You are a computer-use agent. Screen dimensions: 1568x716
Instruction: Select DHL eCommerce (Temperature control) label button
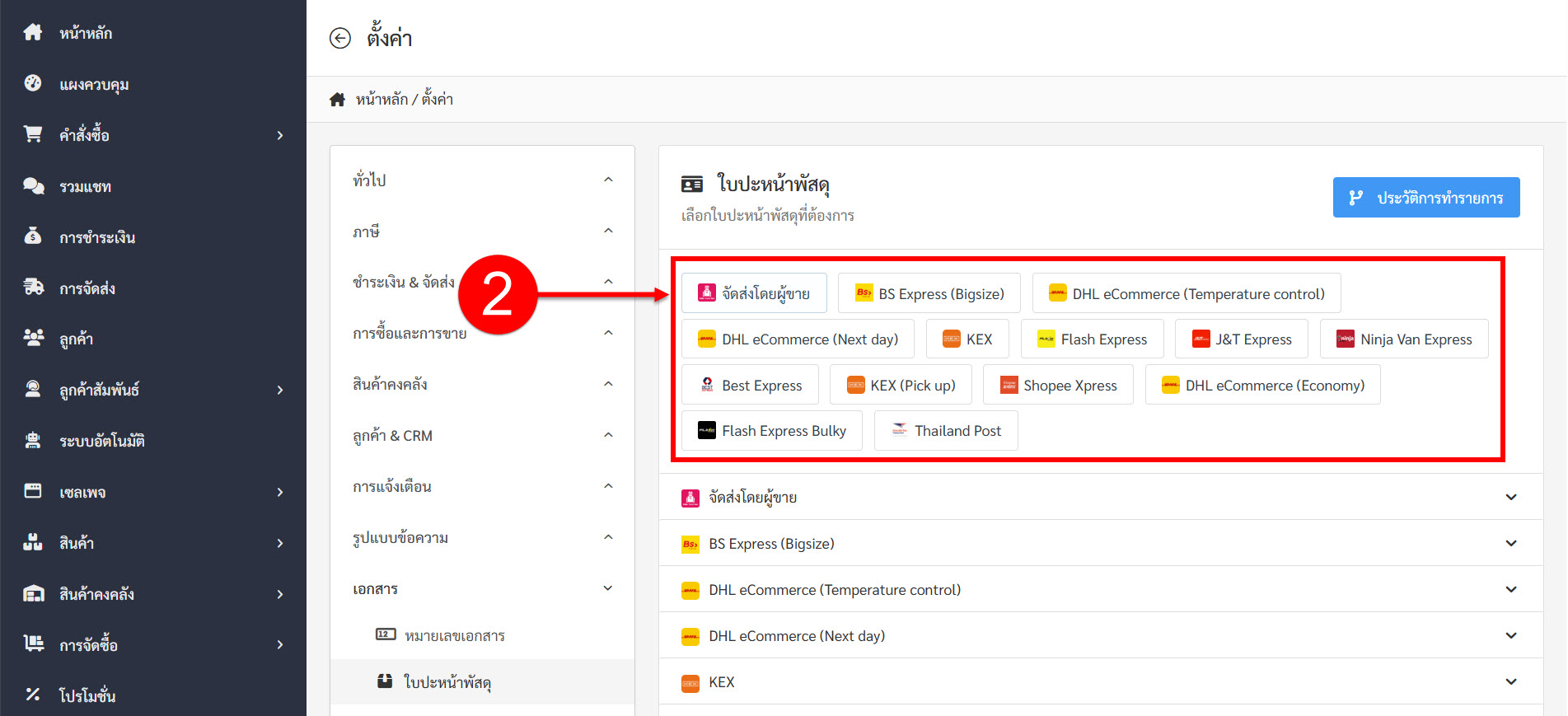point(1187,293)
